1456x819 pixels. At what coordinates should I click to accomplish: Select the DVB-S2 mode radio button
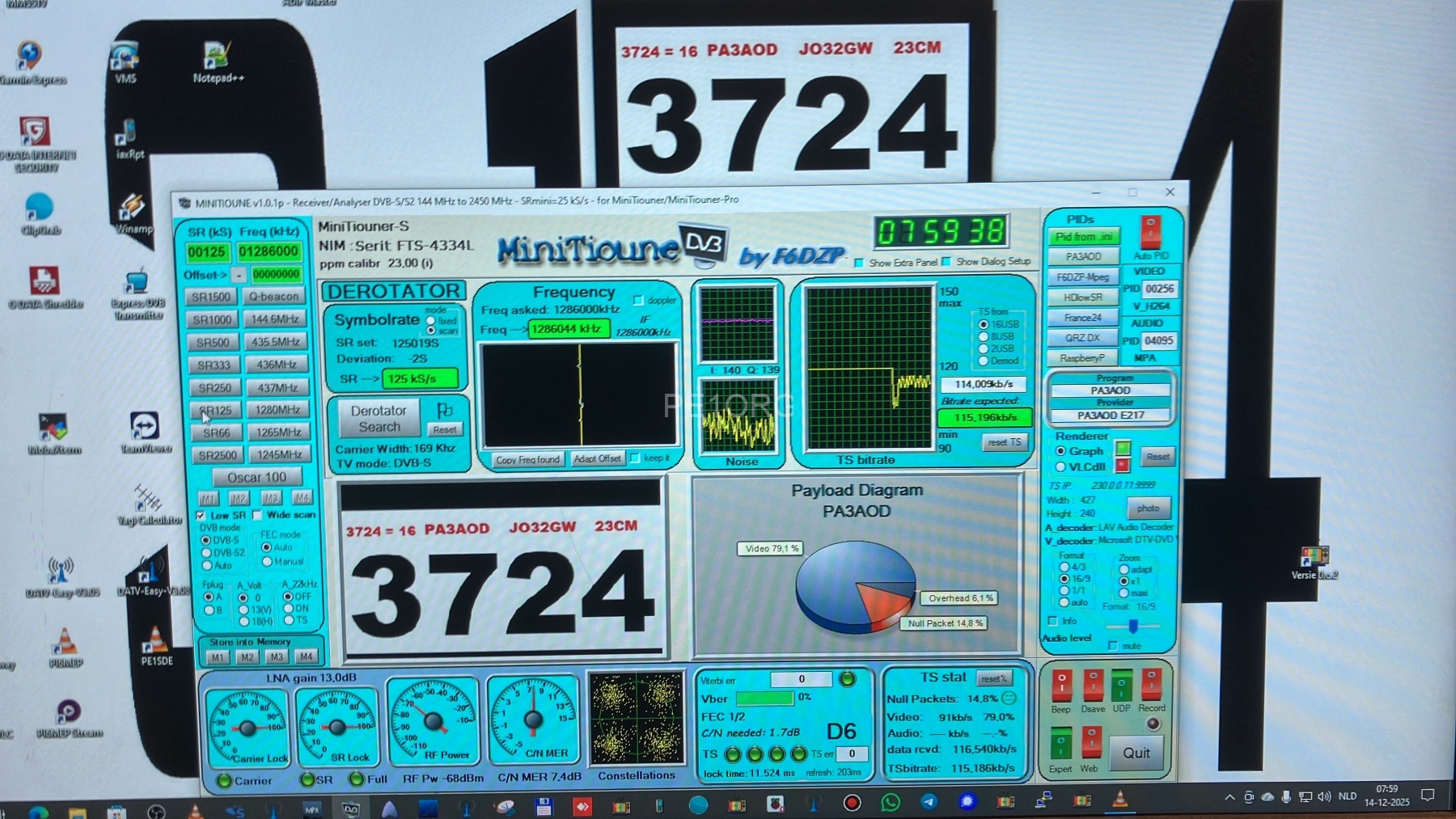(x=207, y=553)
